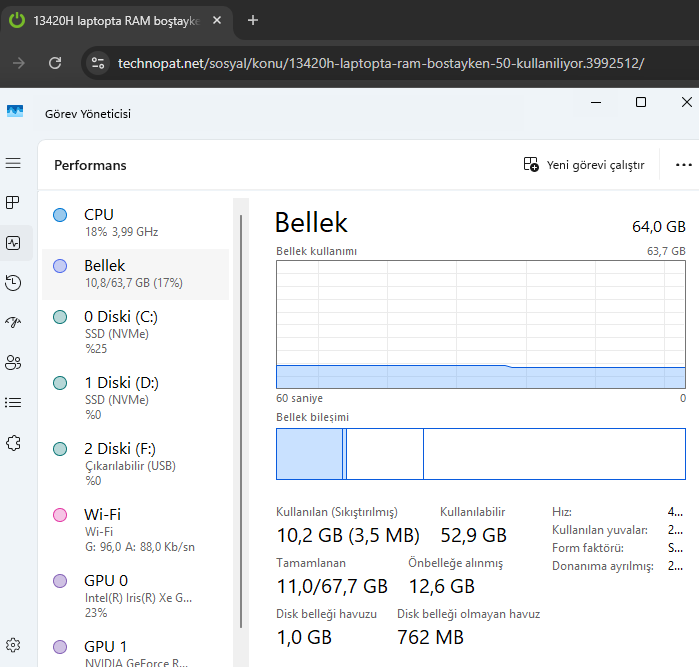Image resolution: width=699 pixels, height=667 pixels.
Task: Select the Performance graph icon in sidebar
Action: click(x=13, y=243)
